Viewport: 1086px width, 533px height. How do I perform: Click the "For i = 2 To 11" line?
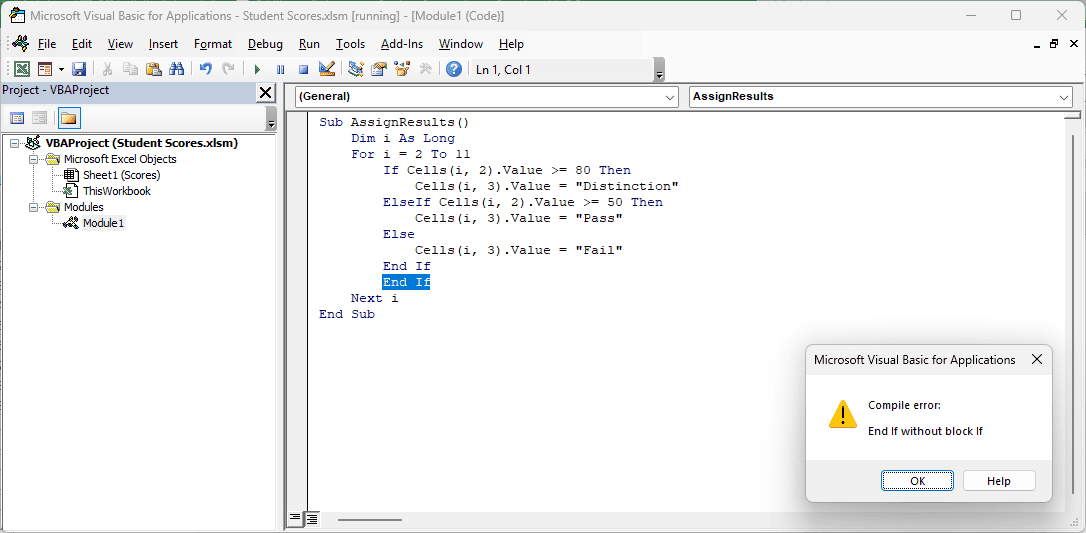pos(410,154)
